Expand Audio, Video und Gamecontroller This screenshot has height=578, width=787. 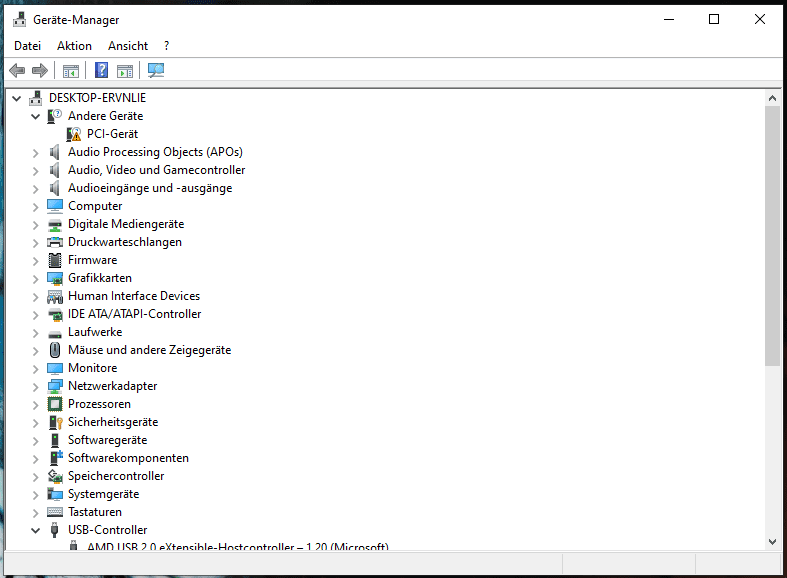pos(35,171)
